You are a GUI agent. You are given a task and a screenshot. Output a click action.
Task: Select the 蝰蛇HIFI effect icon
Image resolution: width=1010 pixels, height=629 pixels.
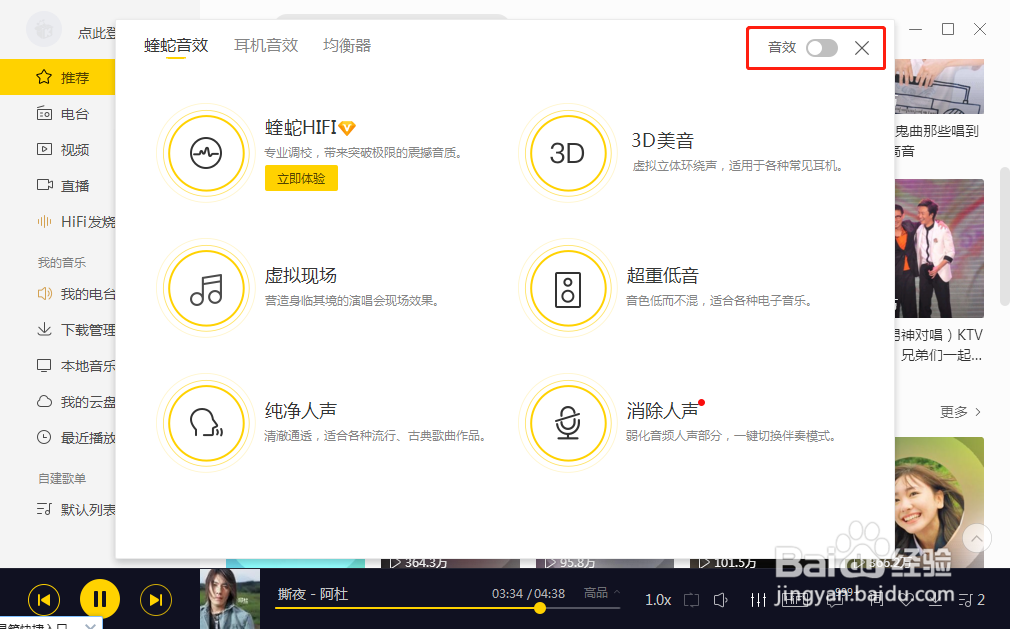tap(206, 153)
